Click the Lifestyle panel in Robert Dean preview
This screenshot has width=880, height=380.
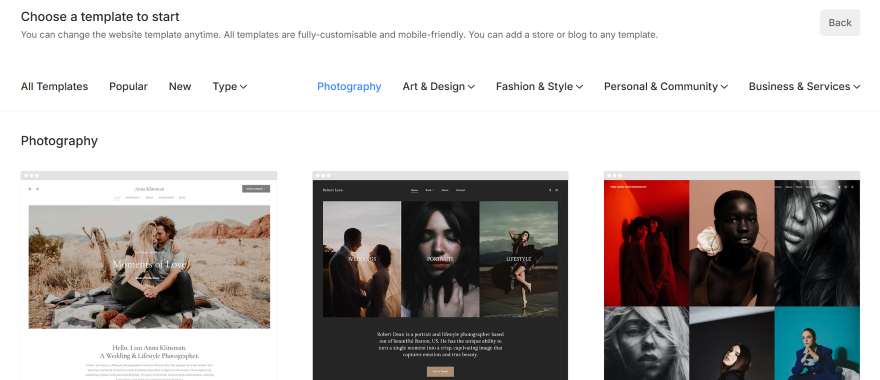[519, 259]
